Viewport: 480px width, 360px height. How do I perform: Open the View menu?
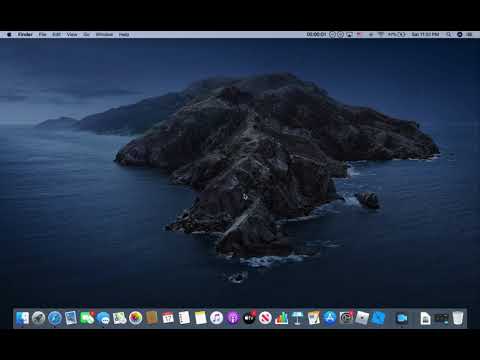(x=72, y=34)
